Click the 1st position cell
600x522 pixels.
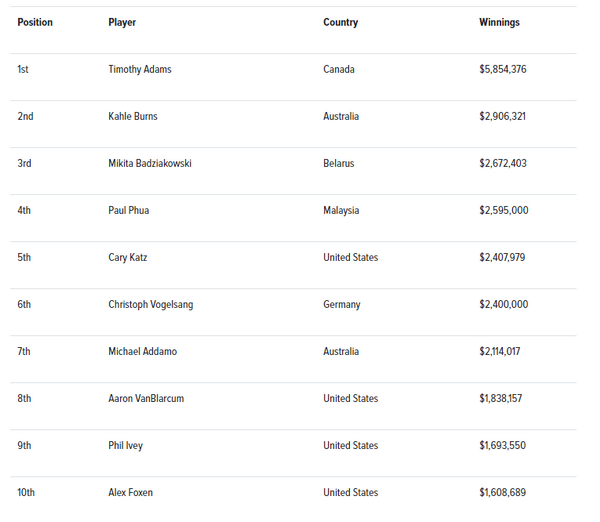[x=23, y=69]
